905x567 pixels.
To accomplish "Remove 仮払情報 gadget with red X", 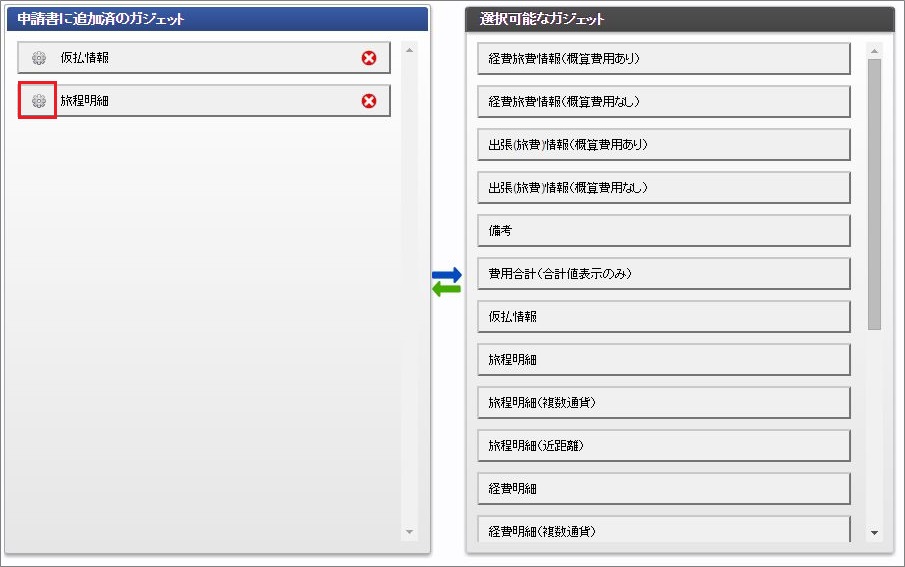I will (369, 58).
